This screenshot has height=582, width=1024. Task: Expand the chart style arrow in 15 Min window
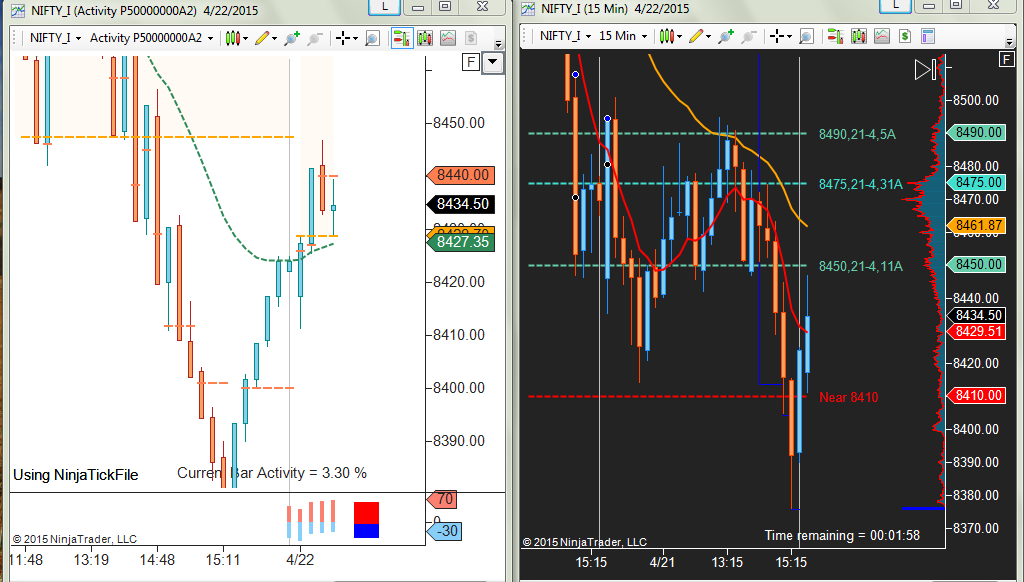(x=679, y=37)
